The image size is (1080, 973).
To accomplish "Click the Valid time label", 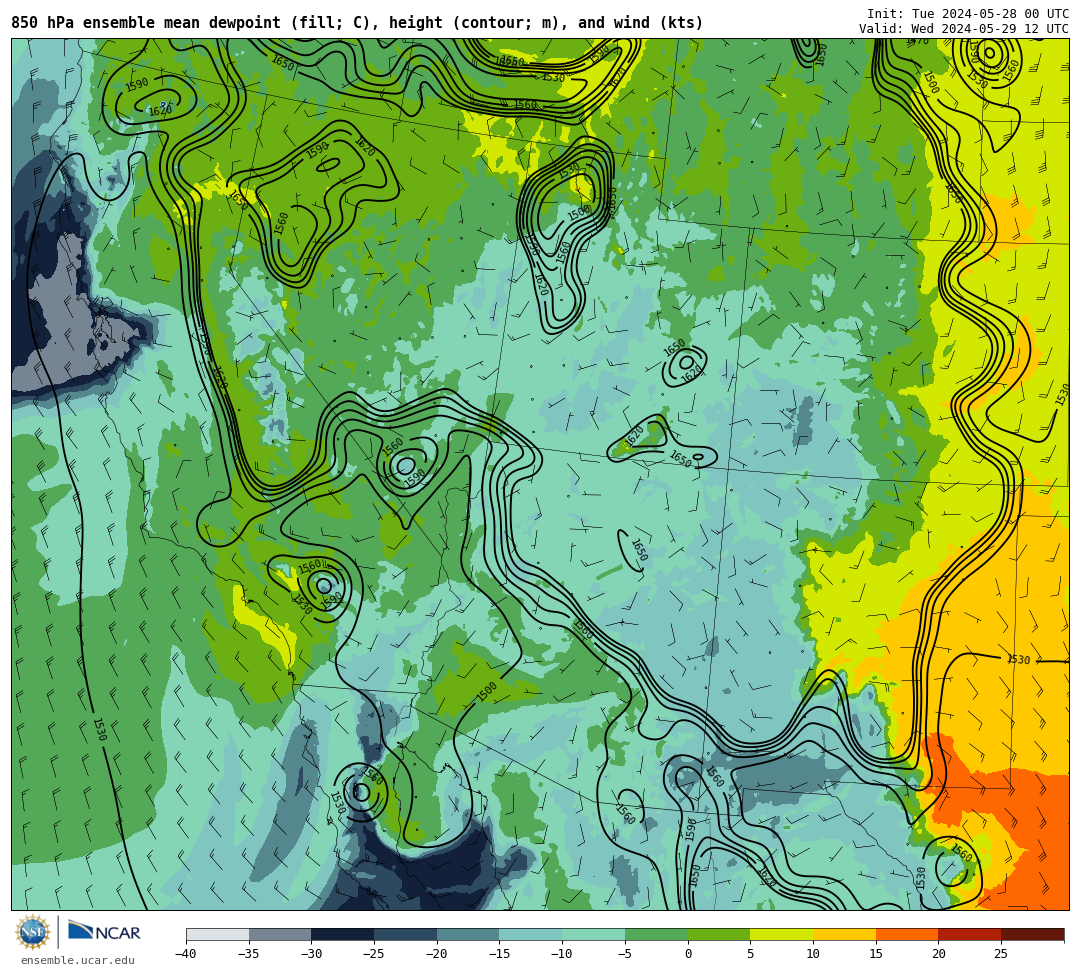I will pos(964,29).
